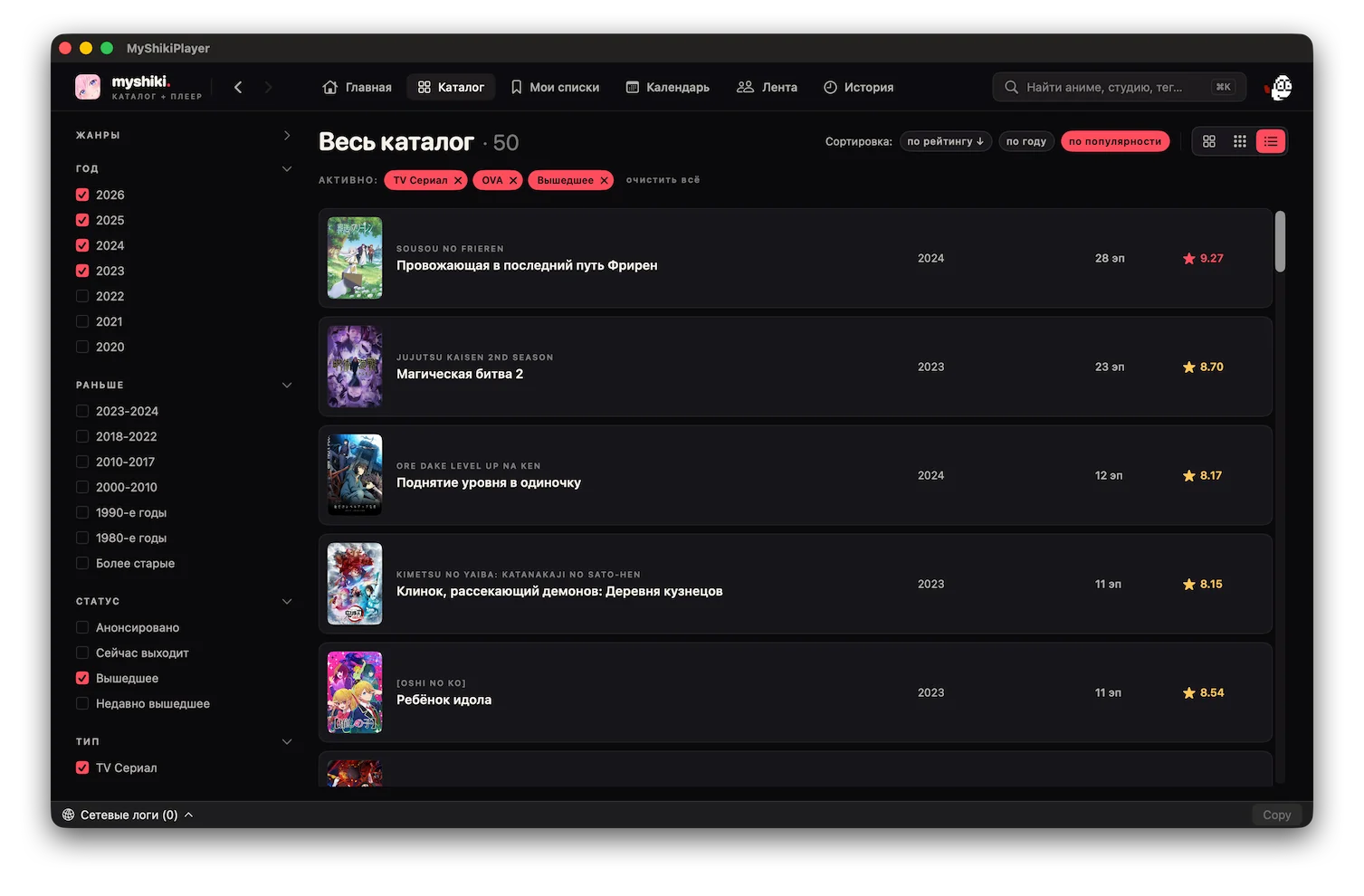
Task: Check the 2023-2024 period filter
Action: [x=82, y=411]
